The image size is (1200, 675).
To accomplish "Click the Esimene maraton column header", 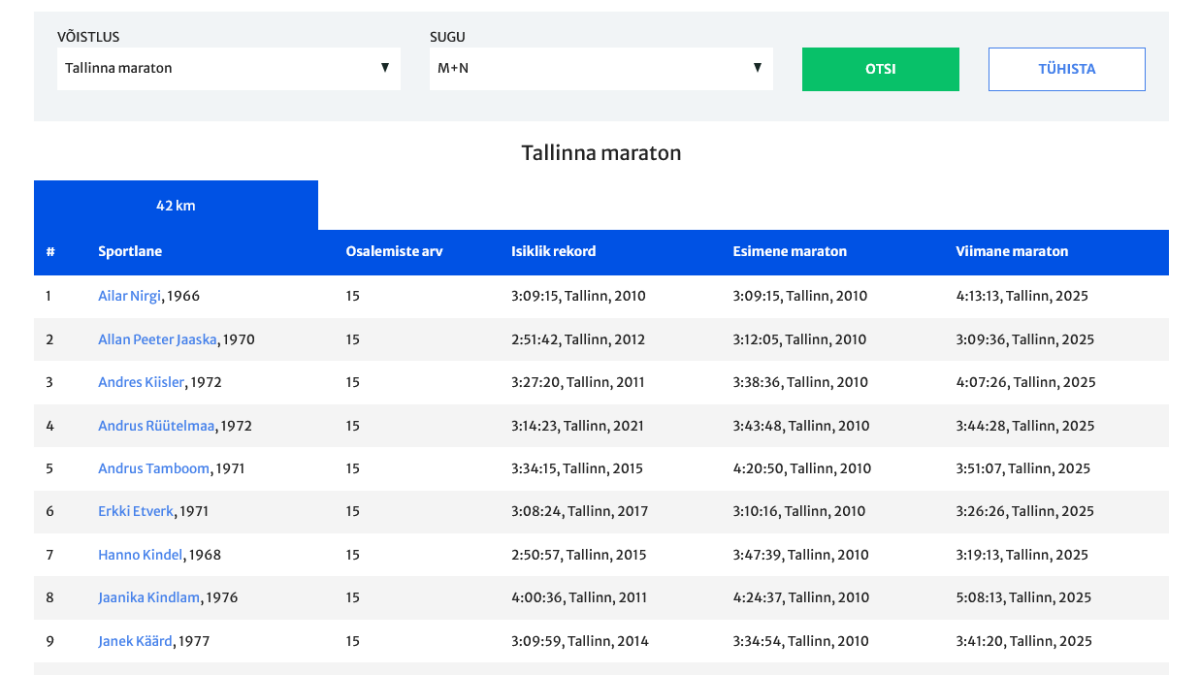I will [x=789, y=252].
